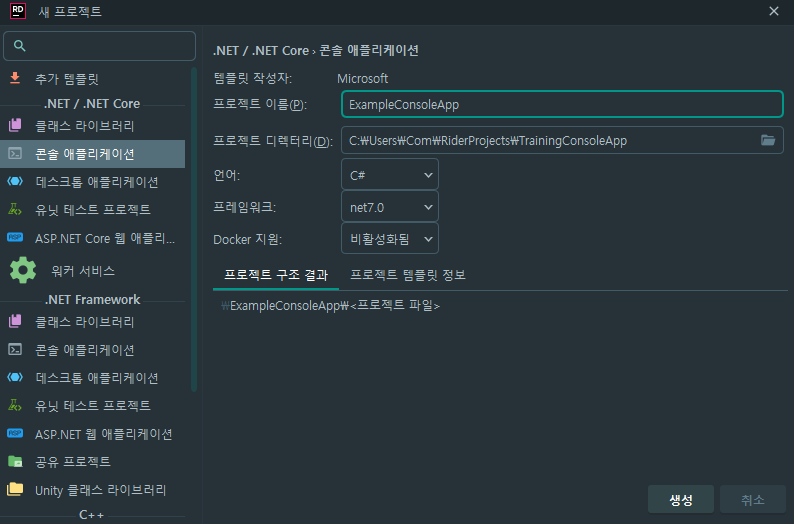This screenshot has width=794, height=524.
Task: Click the .NET Core 유닛 테스트 프로젝트 flask icon
Action: pos(15,209)
